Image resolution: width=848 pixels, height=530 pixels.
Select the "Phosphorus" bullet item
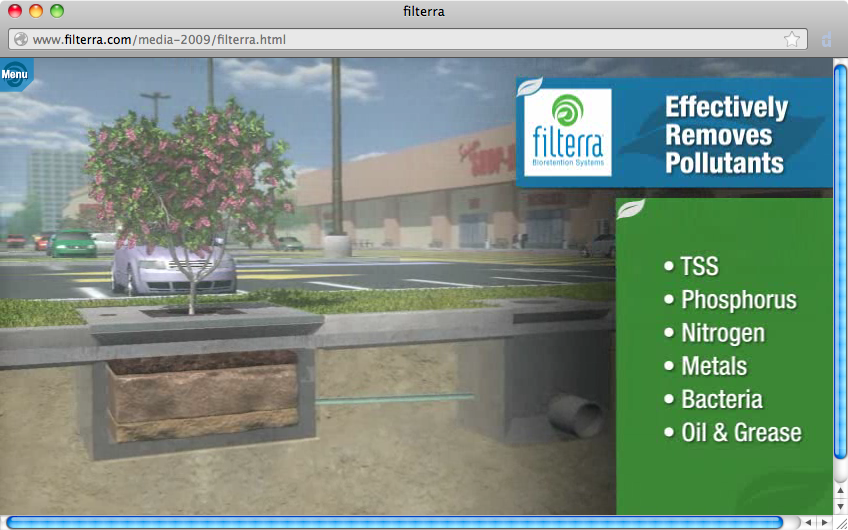[738, 300]
